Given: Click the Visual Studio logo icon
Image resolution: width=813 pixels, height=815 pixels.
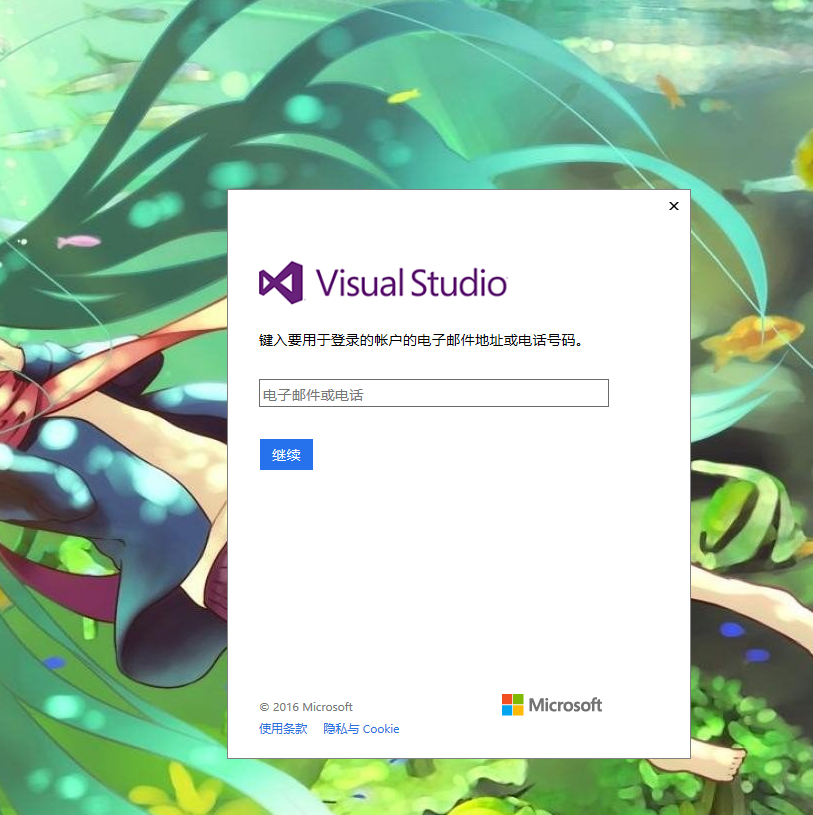Looking at the screenshot, I should click(281, 283).
